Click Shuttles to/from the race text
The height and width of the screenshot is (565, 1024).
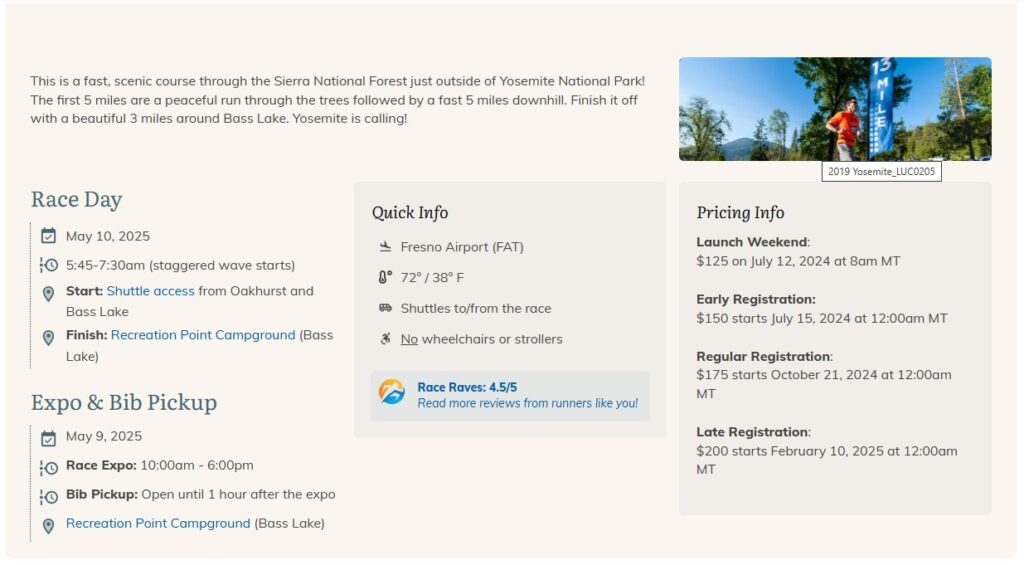[475, 308]
